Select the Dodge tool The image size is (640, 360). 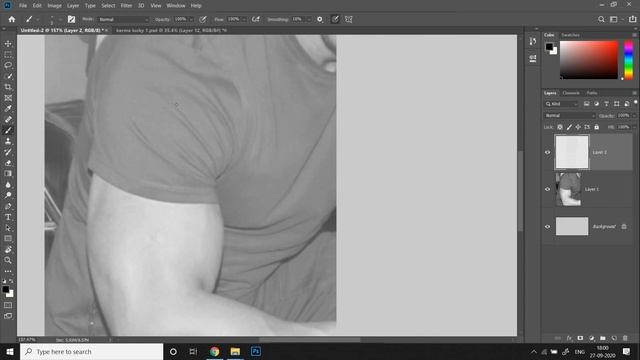click(8, 195)
